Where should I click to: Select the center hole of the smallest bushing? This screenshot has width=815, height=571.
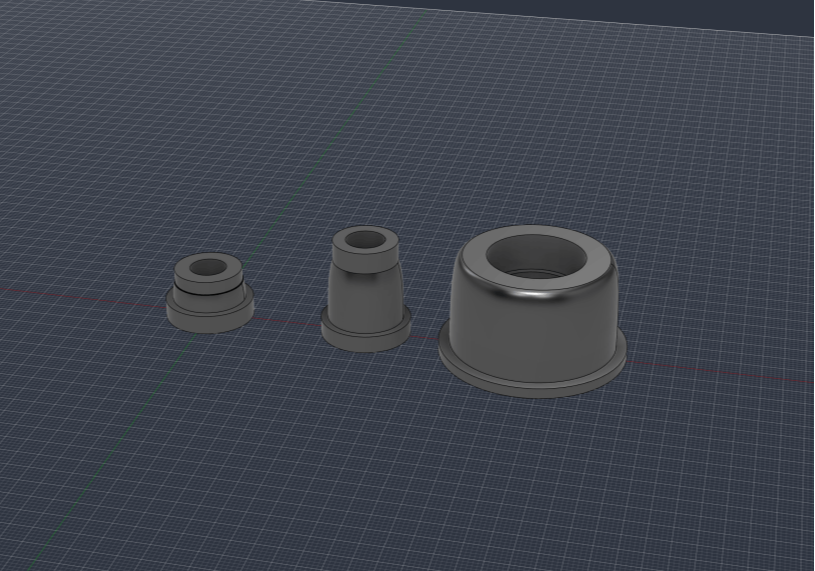208,268
